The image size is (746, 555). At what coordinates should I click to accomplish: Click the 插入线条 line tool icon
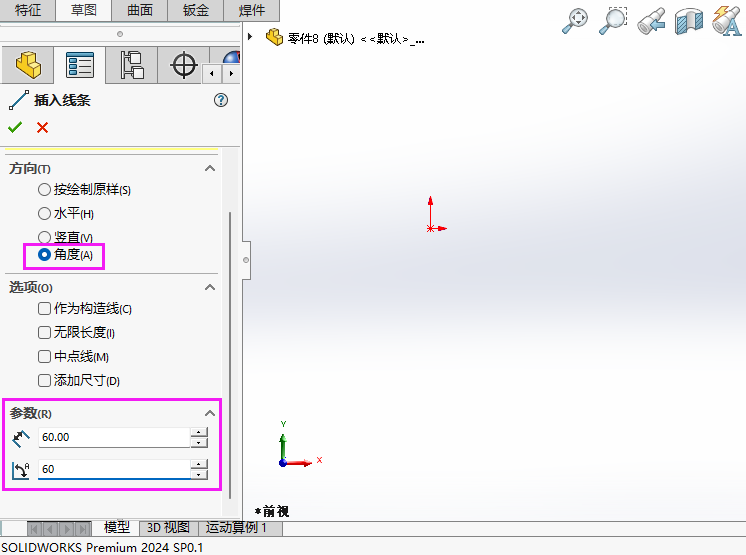[x=19, y=100]
